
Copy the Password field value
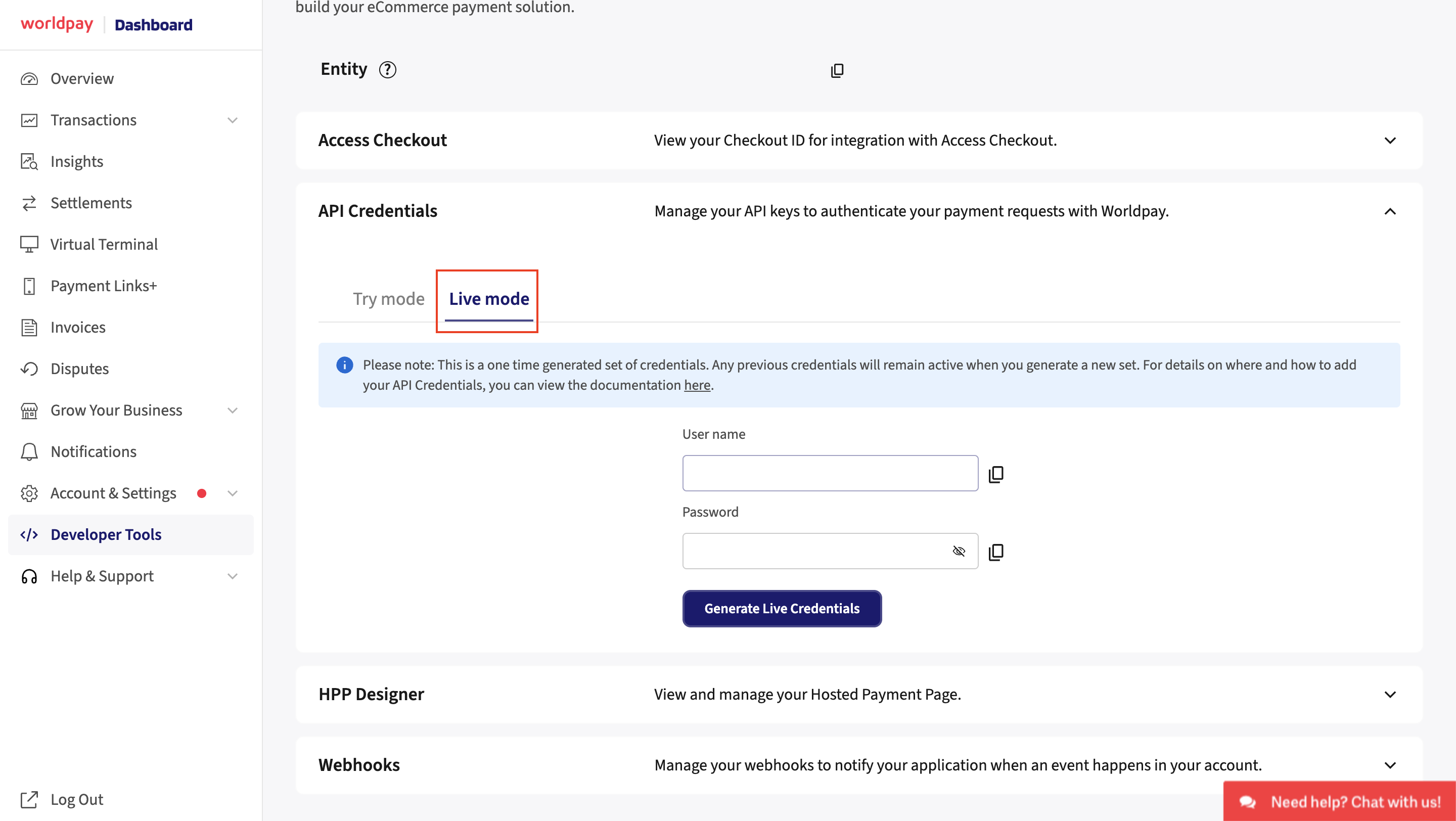point(996,552)
